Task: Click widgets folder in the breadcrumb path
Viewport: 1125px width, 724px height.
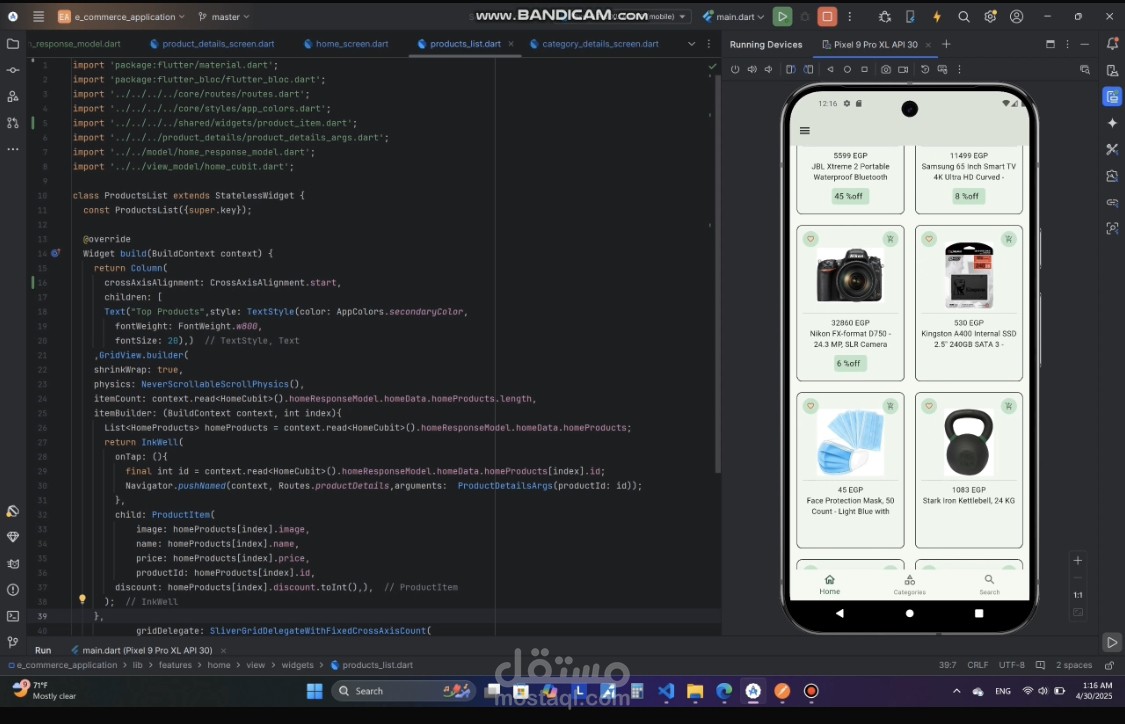Action: [x=297, y=665]
